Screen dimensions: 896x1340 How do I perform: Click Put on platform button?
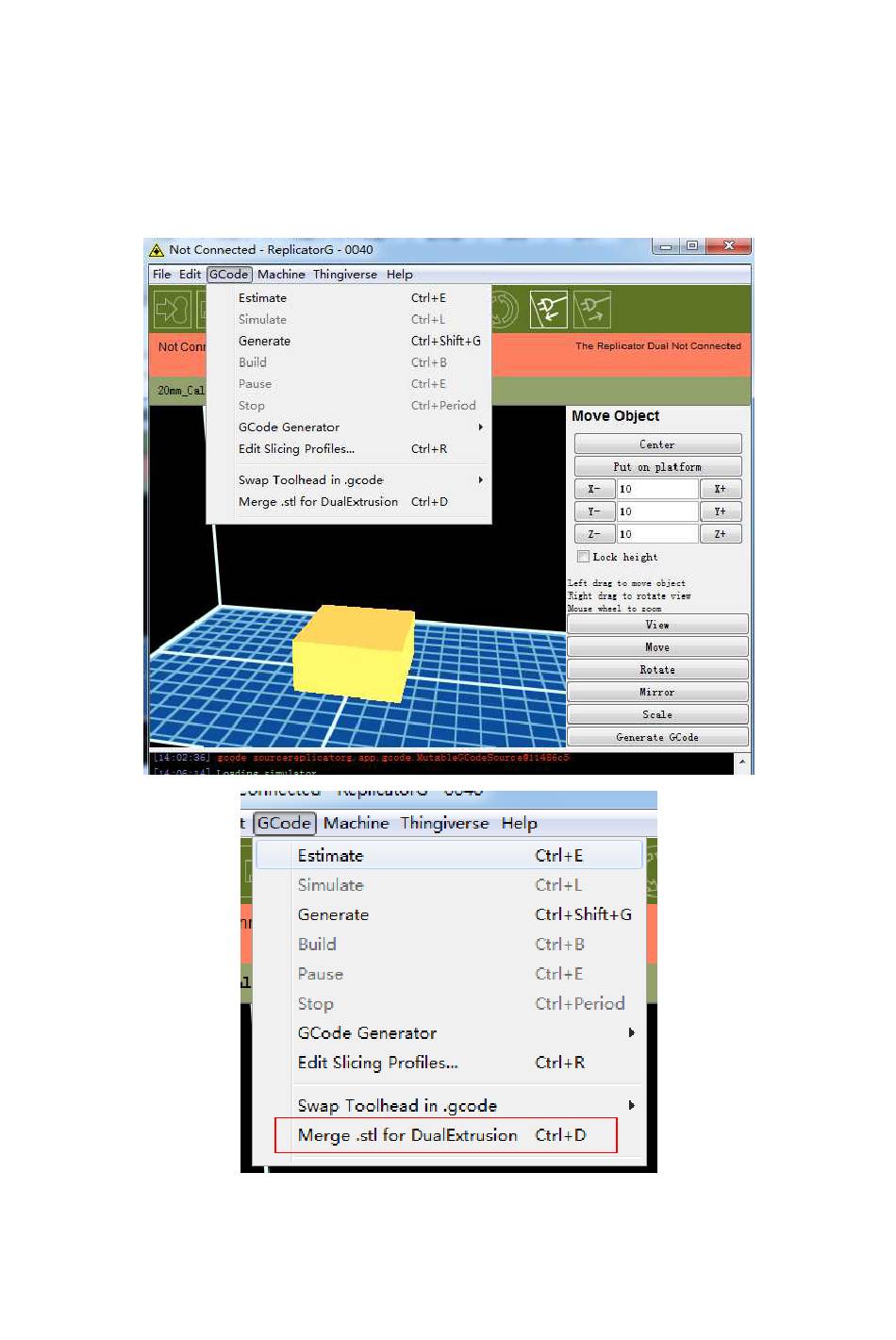coord(657,467)
